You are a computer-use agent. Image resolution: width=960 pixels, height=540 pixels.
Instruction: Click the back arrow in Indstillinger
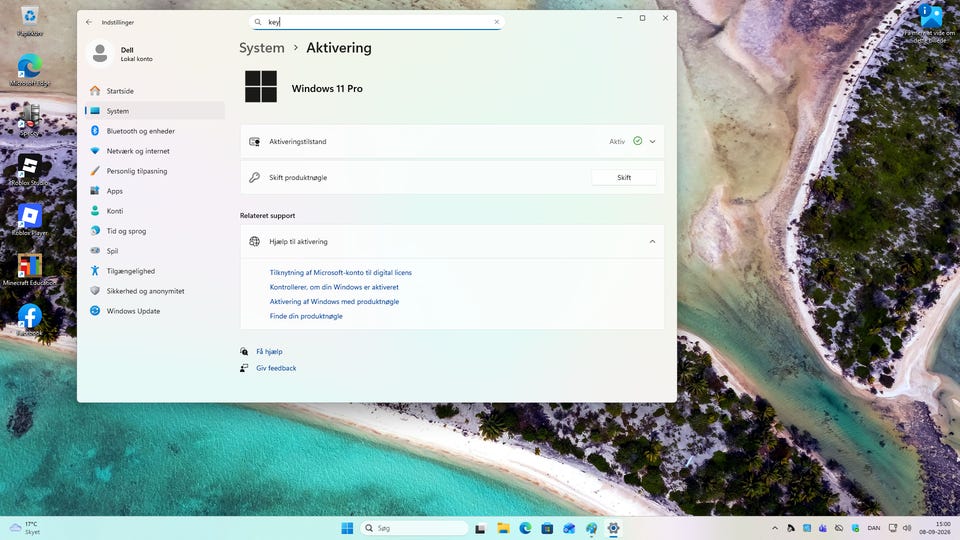tap(89, 22)
